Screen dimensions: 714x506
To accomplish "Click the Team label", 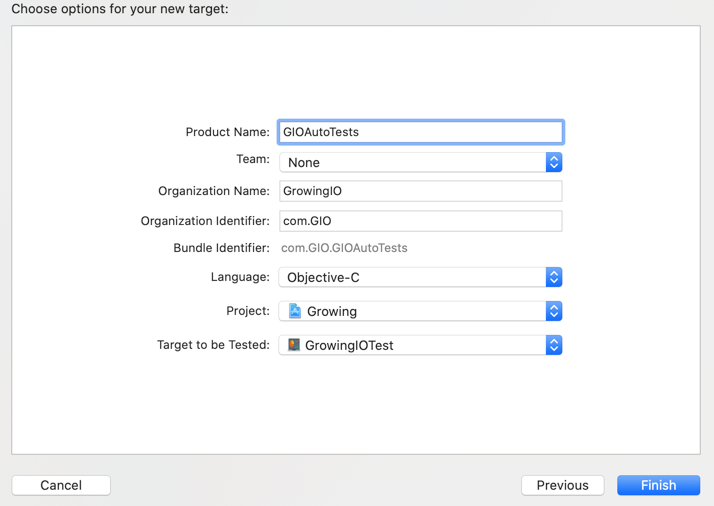I will click(253, 159).
